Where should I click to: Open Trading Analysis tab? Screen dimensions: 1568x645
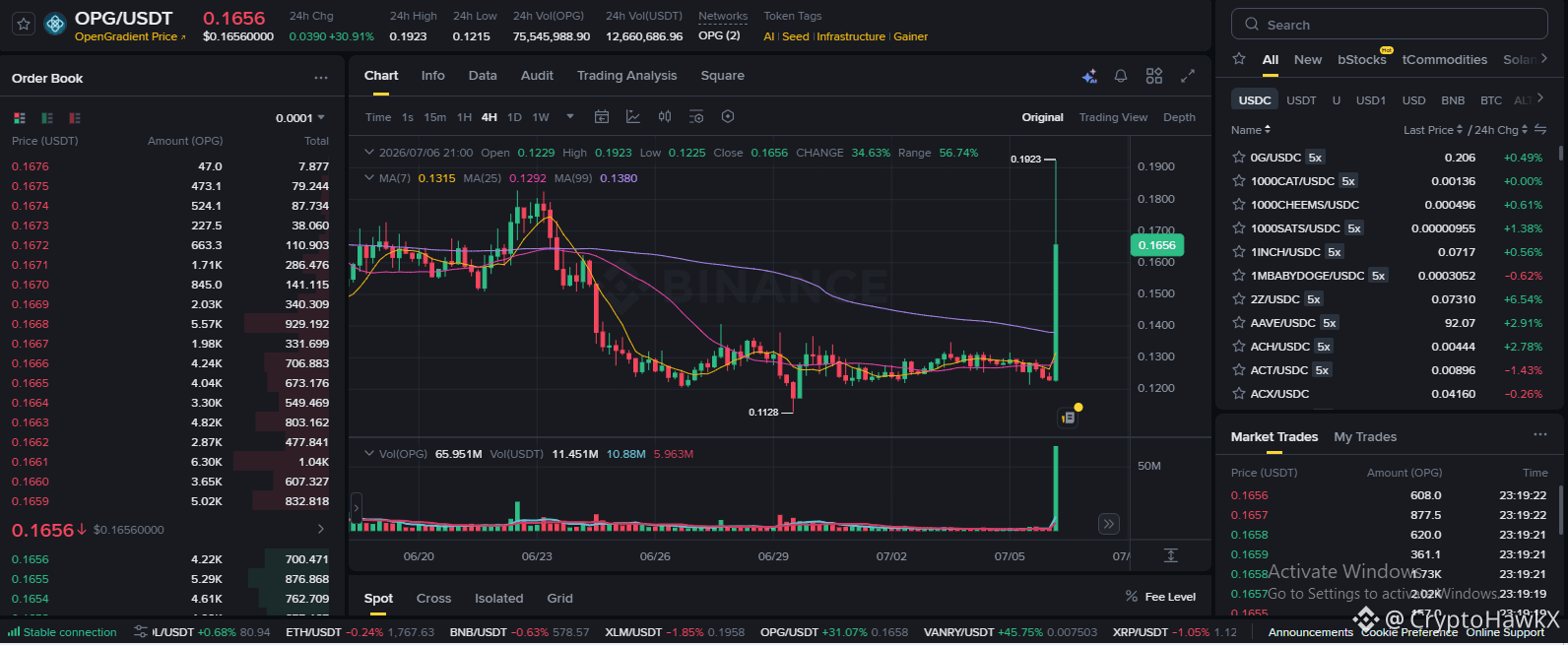click(626, 76)
